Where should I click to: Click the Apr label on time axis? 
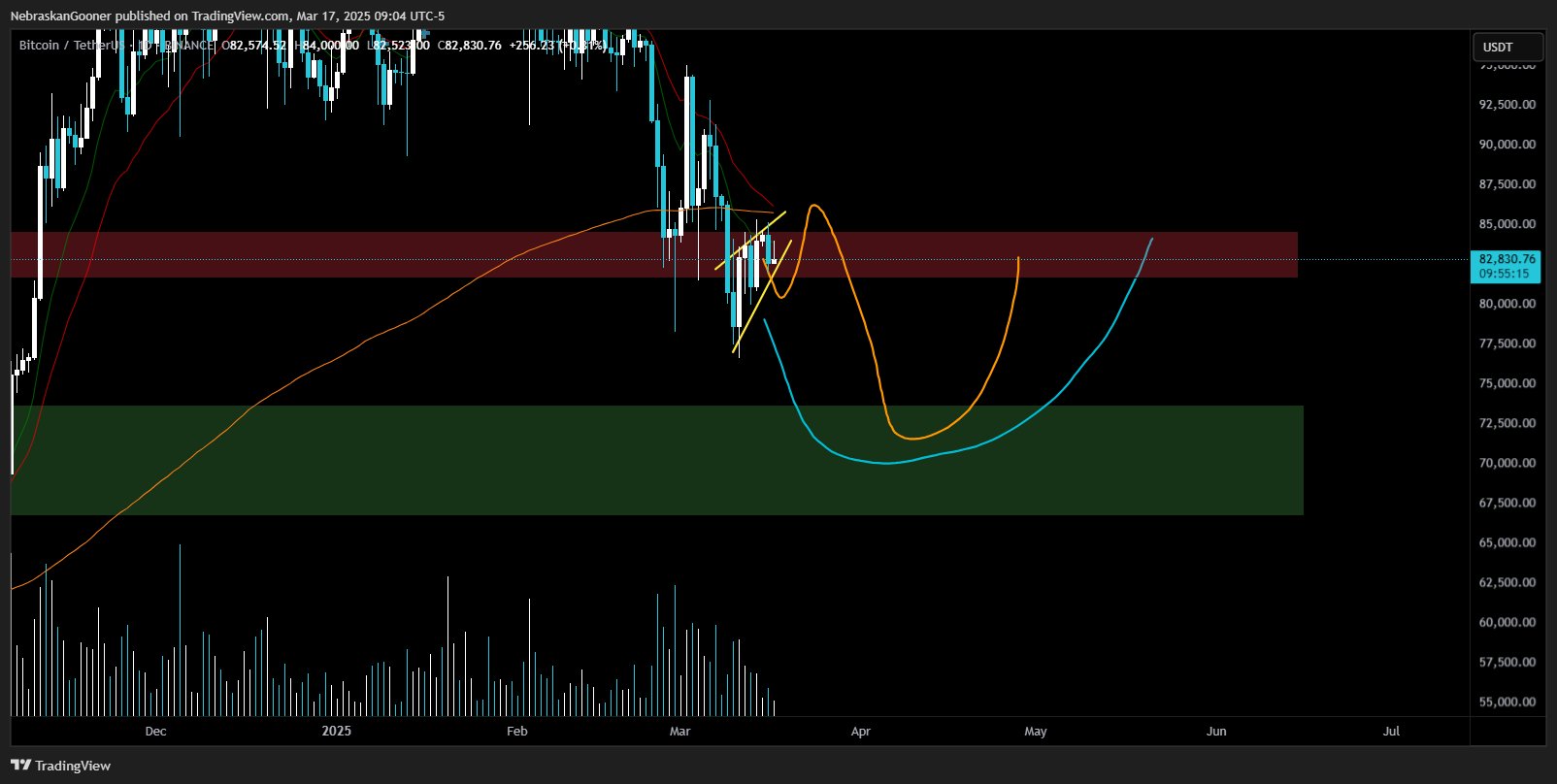tap(860, 731)
